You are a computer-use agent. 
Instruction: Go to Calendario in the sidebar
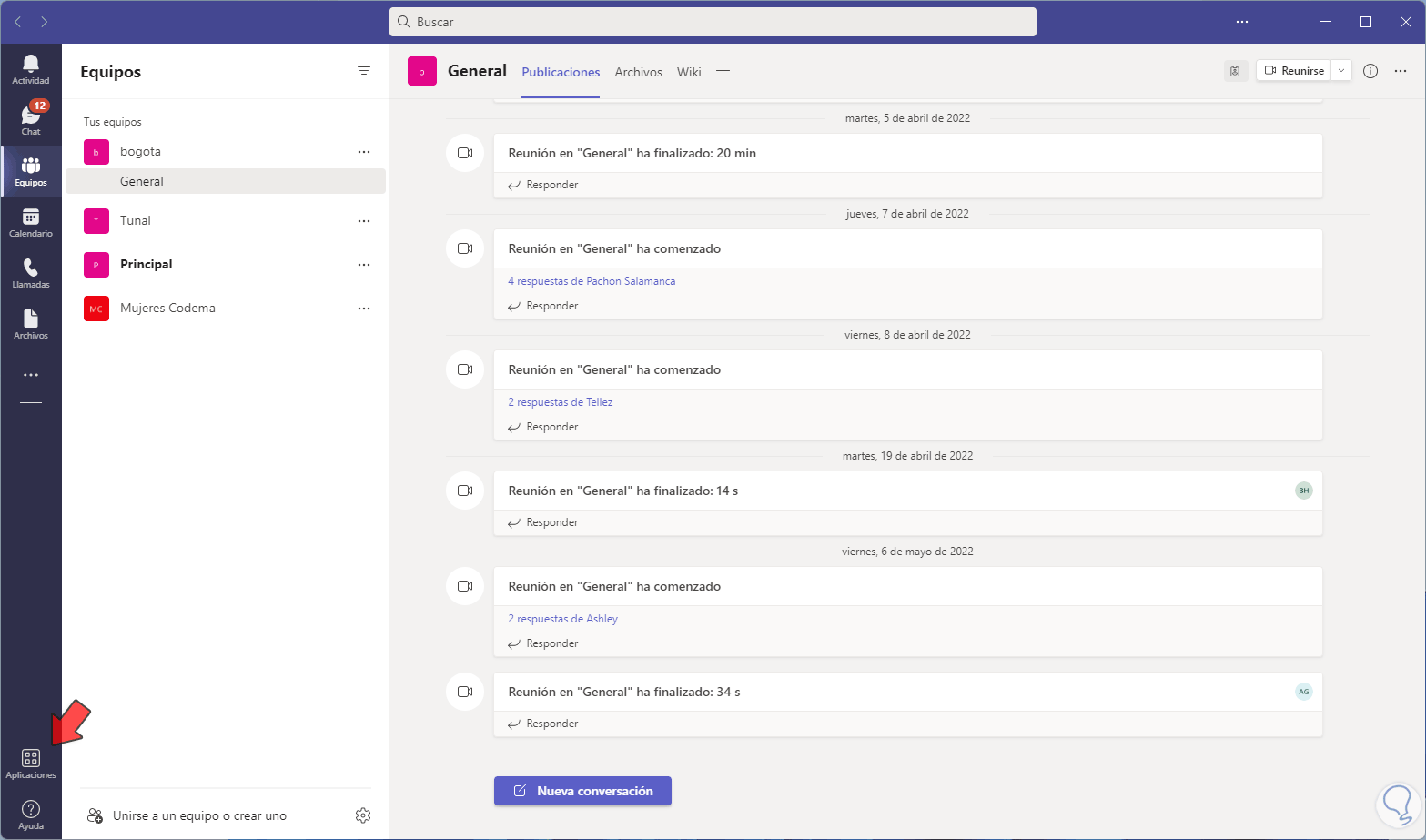(31, 222)
